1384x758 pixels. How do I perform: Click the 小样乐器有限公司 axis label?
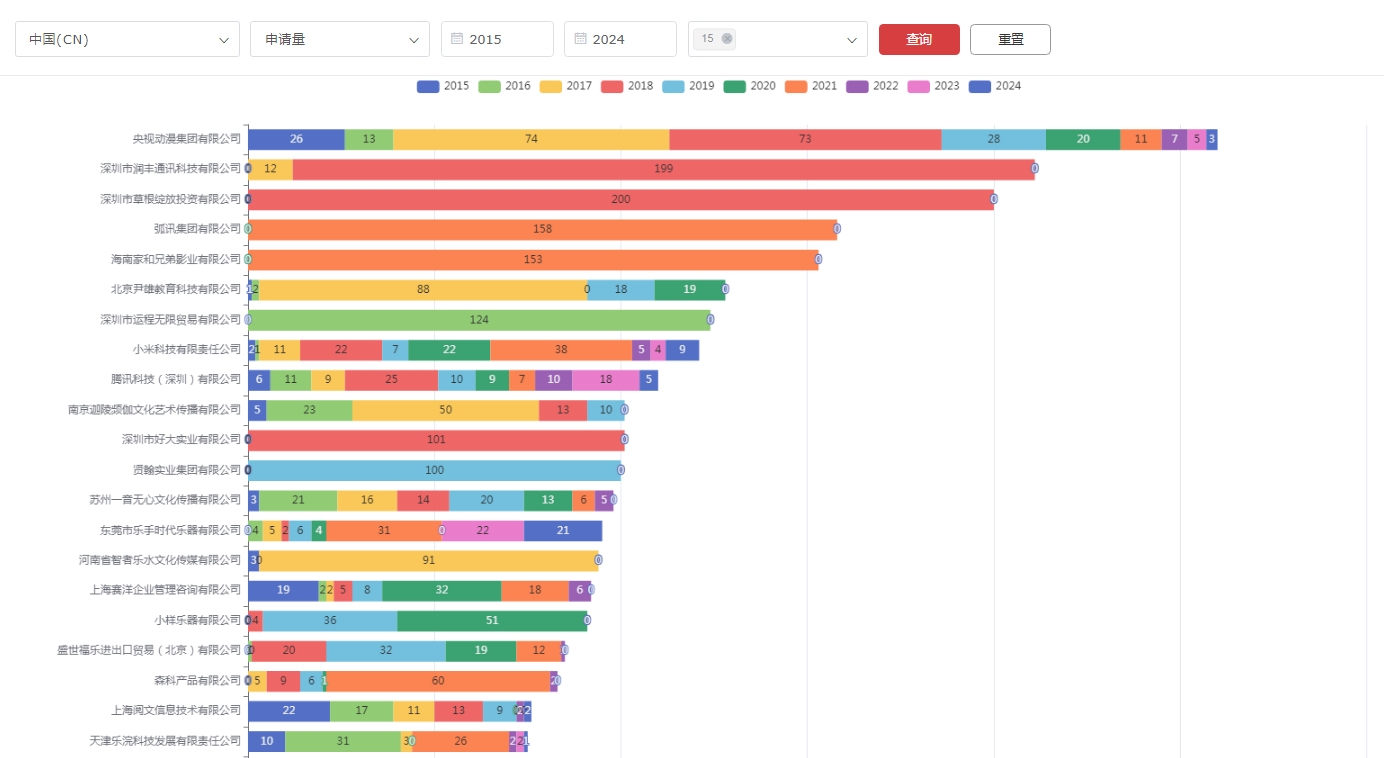(198, 620)
